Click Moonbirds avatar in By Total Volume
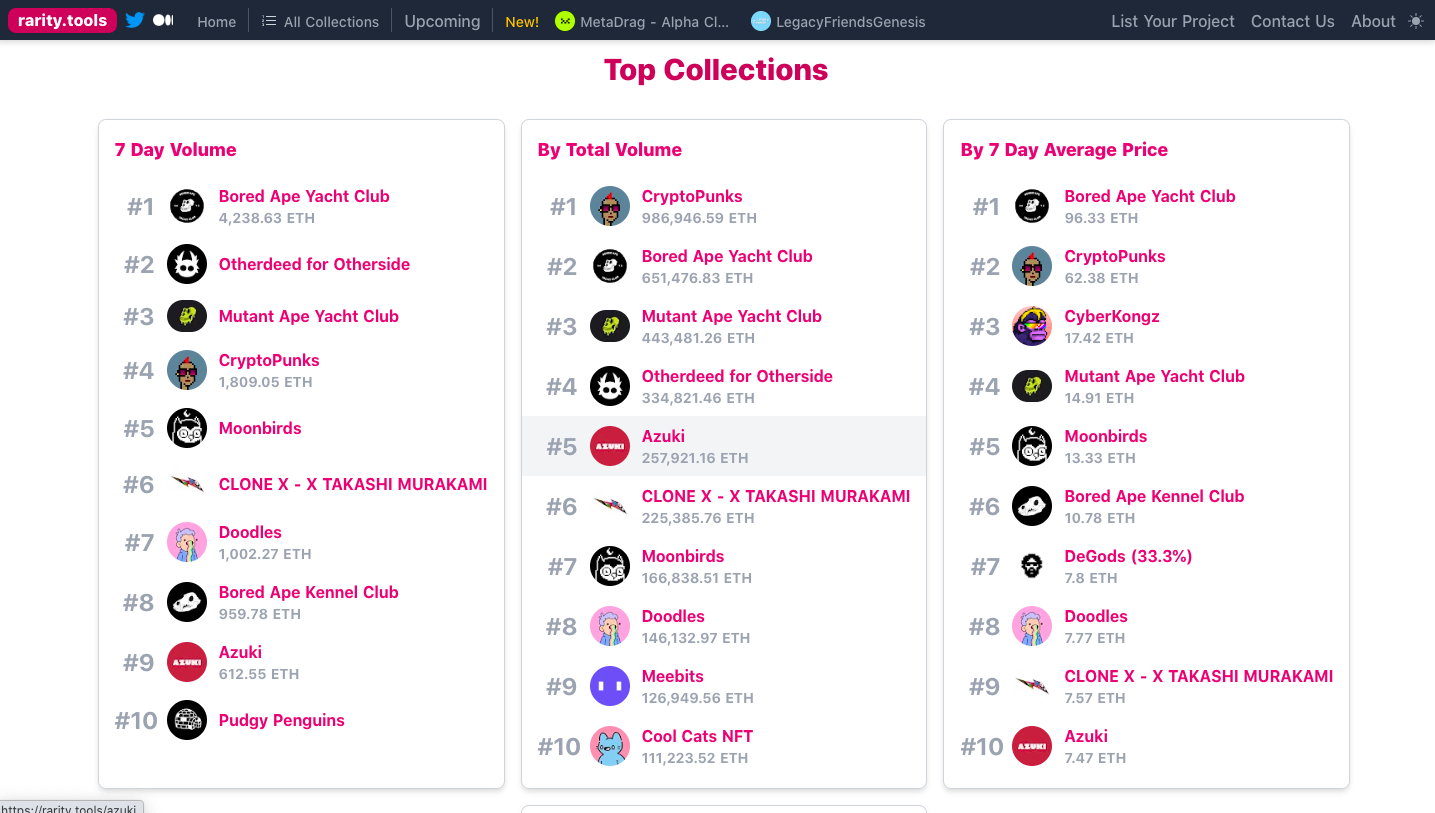Image resolution: width=1435 pixels, height=813 pixels. [x=610, y=566]
